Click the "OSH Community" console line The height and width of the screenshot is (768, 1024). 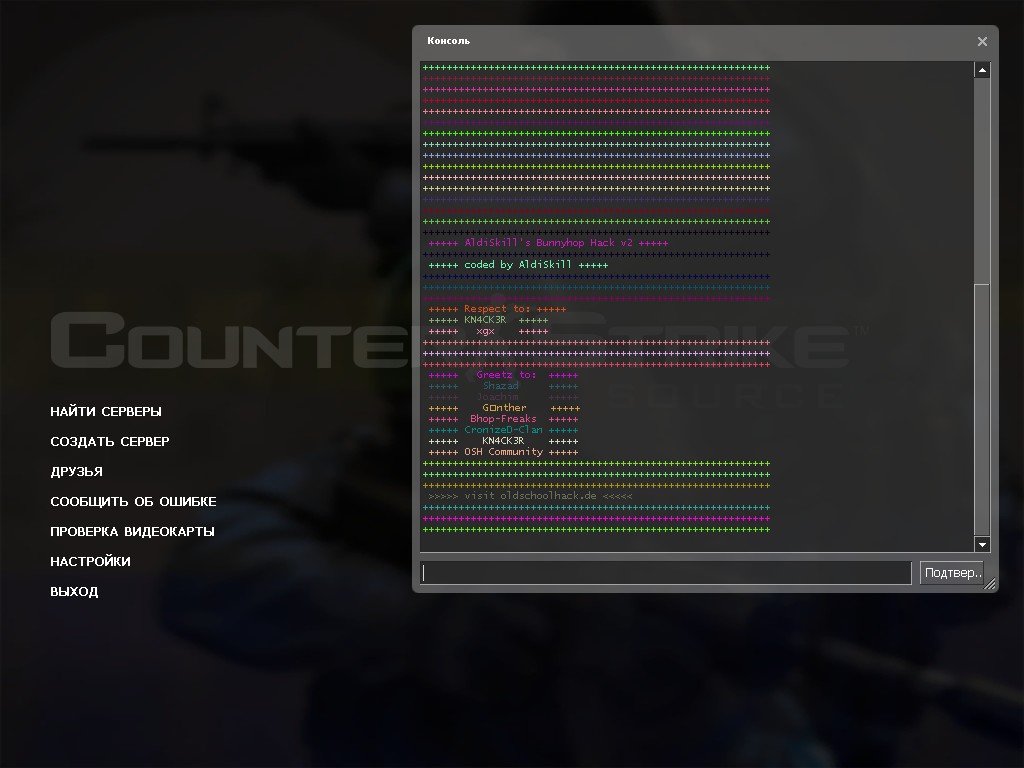[x=503, y=452]
